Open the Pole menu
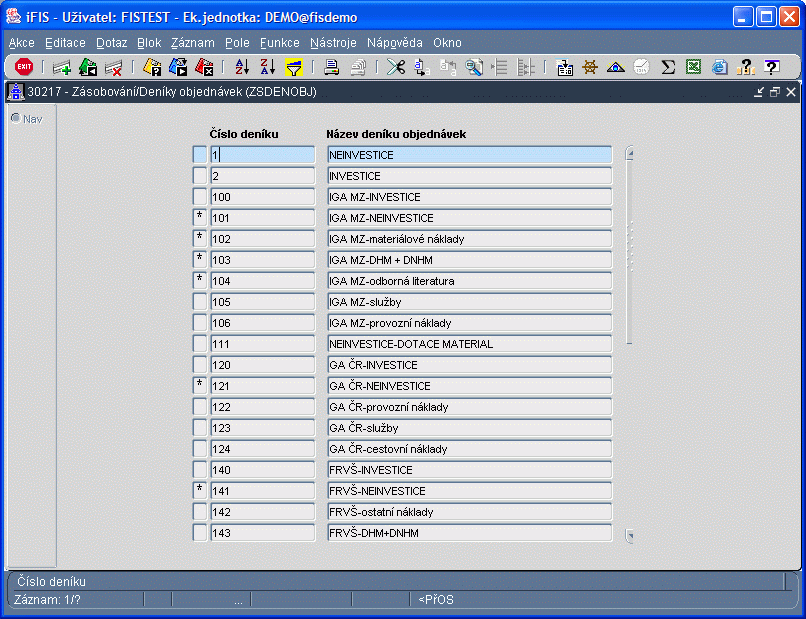The image size is (806, 619). click(x=237, y=43)
